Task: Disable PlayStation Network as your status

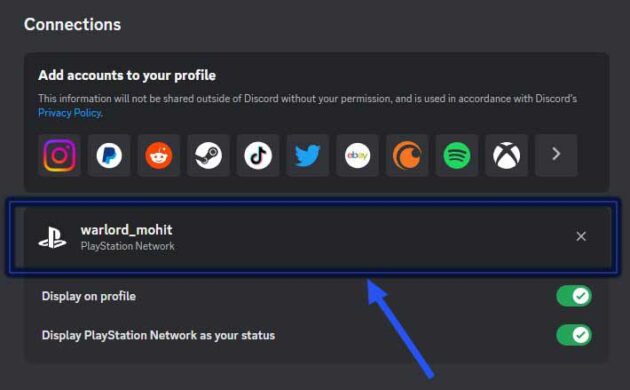Action: (x=574, y=335)
